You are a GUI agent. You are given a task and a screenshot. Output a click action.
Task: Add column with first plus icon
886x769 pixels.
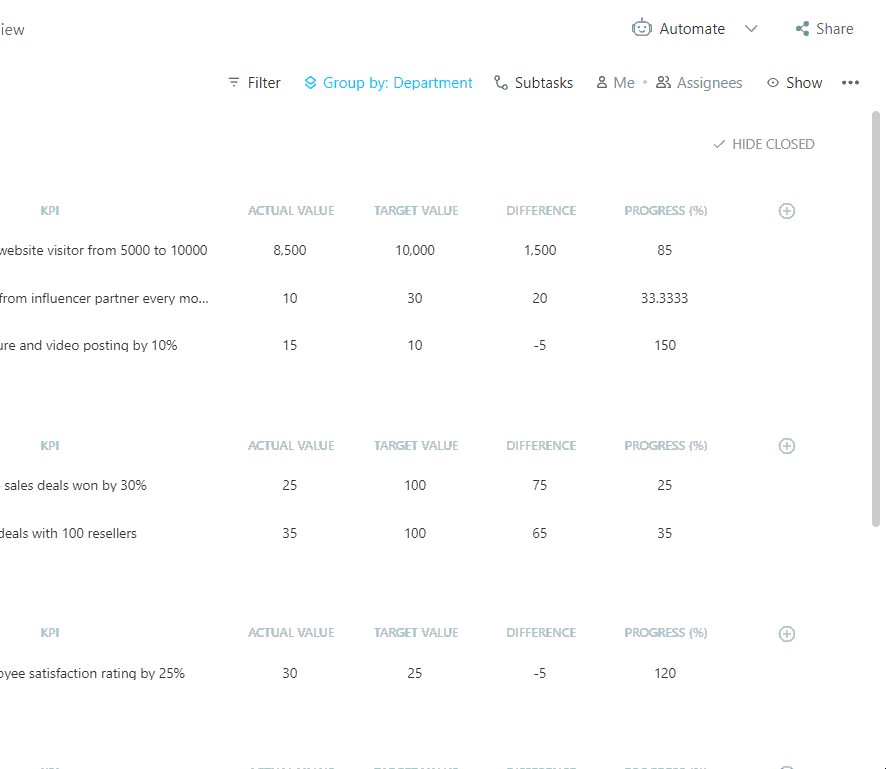tap(787, 211)
